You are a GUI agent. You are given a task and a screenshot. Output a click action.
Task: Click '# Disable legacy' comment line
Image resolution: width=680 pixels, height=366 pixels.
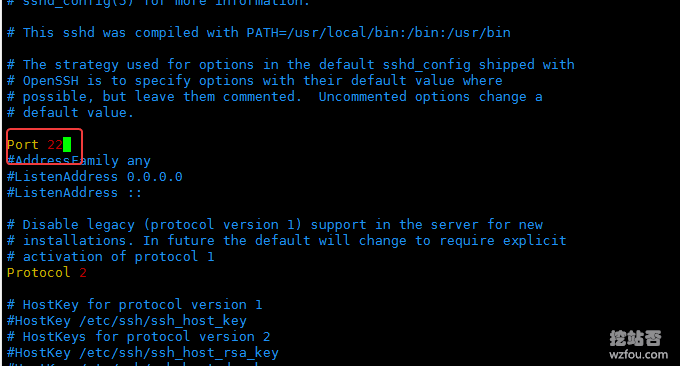pyautogui.click(x=275, y=225)
